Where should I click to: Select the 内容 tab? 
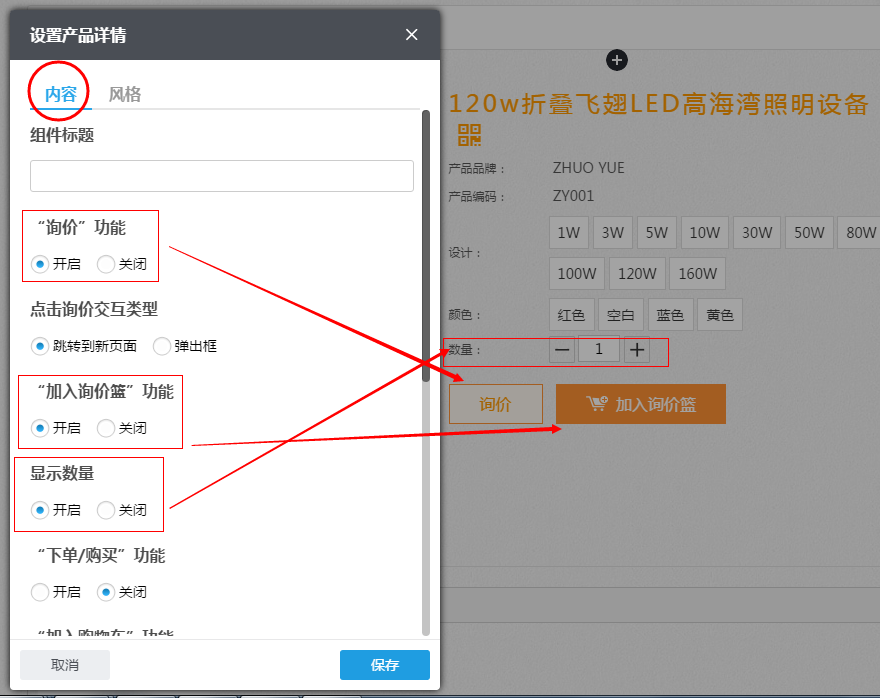(x=60, y=94)
